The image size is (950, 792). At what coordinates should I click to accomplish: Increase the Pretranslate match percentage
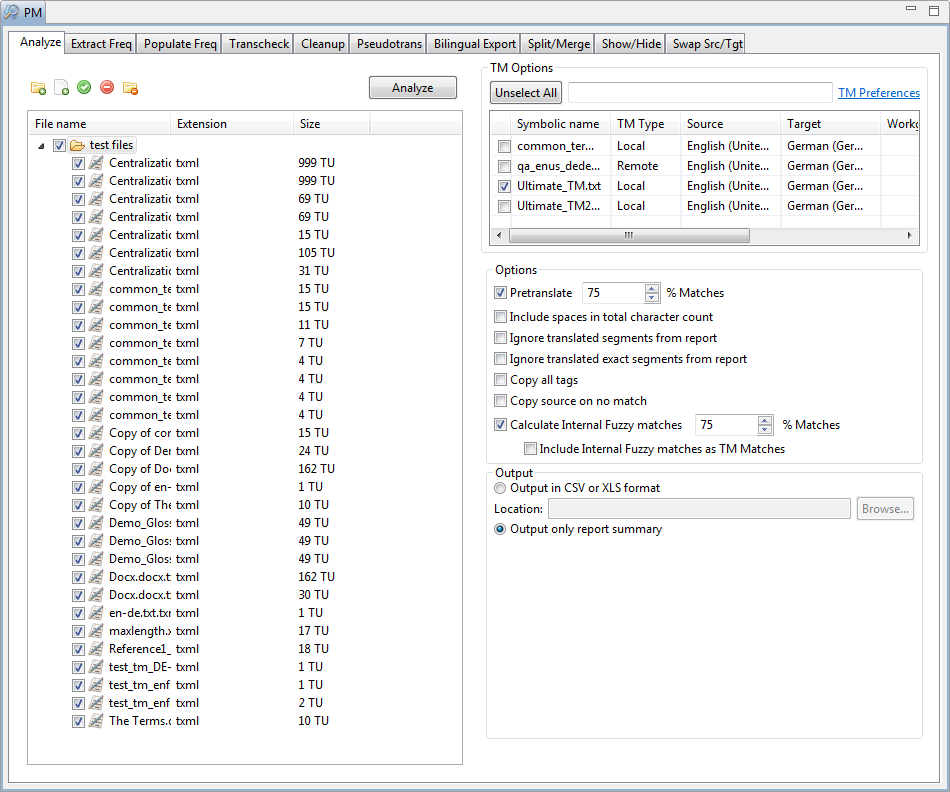(x=652, y=289)
